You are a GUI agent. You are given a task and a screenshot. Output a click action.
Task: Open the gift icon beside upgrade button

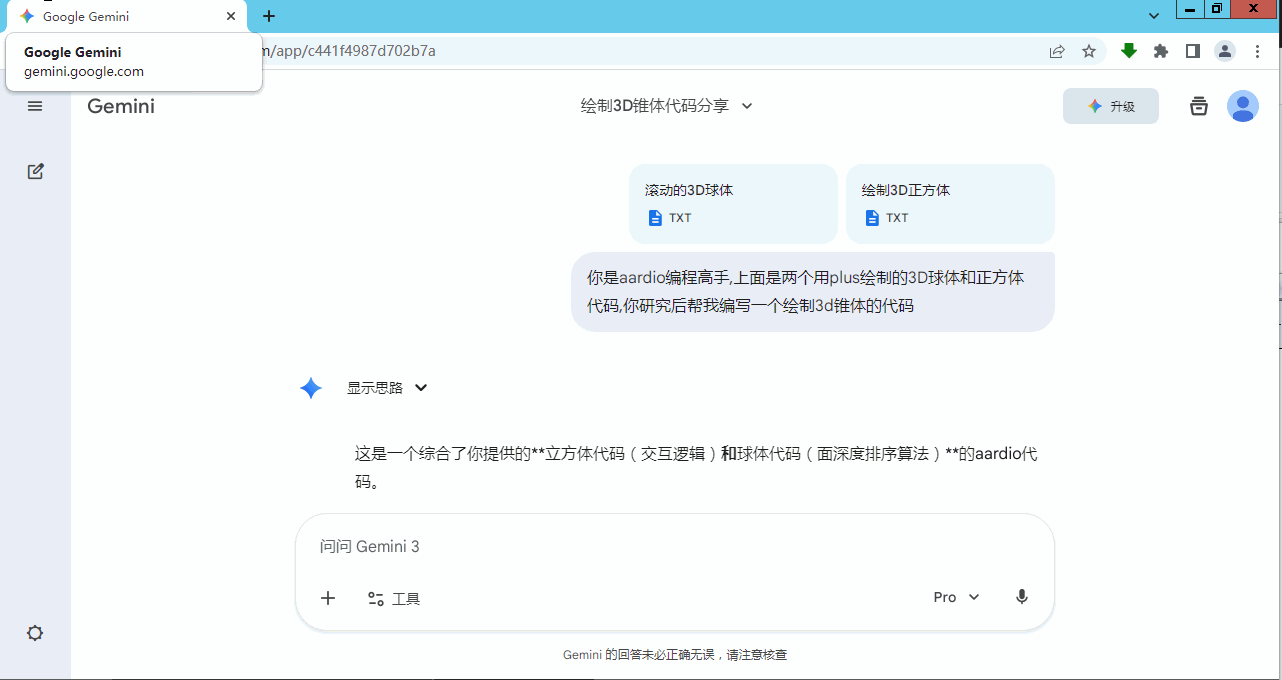pos(1198,106)
